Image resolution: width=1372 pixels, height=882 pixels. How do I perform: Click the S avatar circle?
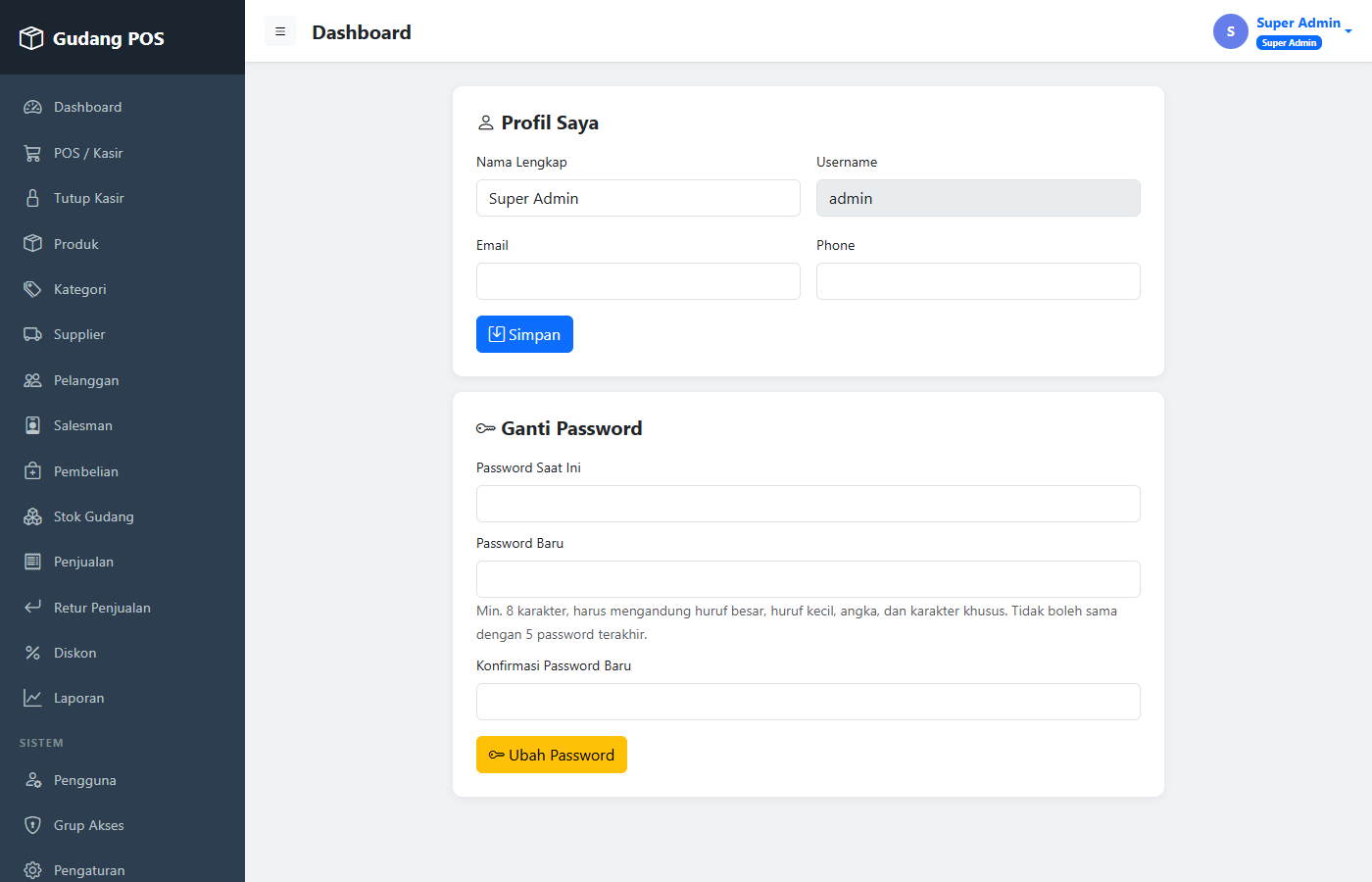[1231, 31]
